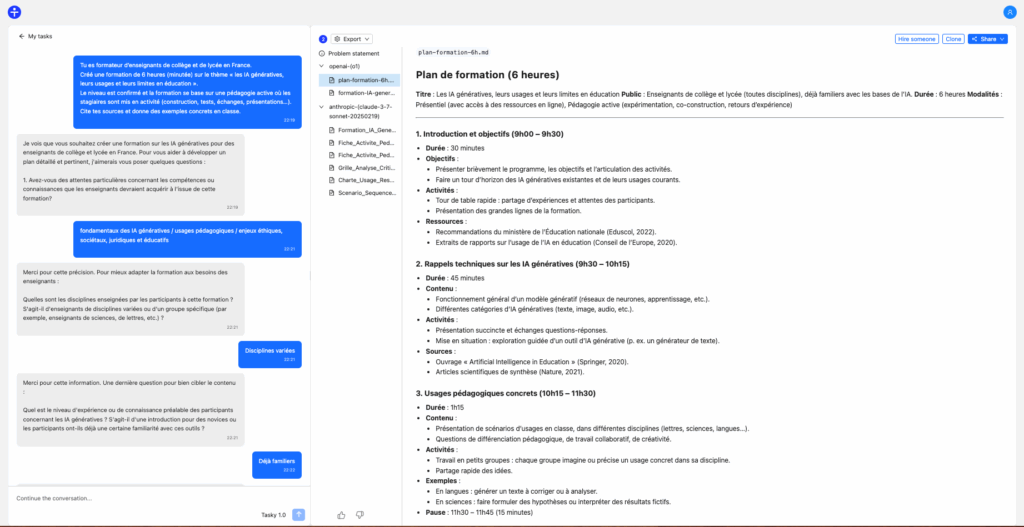This screenshot has width=1024, height=527.
Task: Open the Scenario_Sequence... file
Action: tap(366, 193)
